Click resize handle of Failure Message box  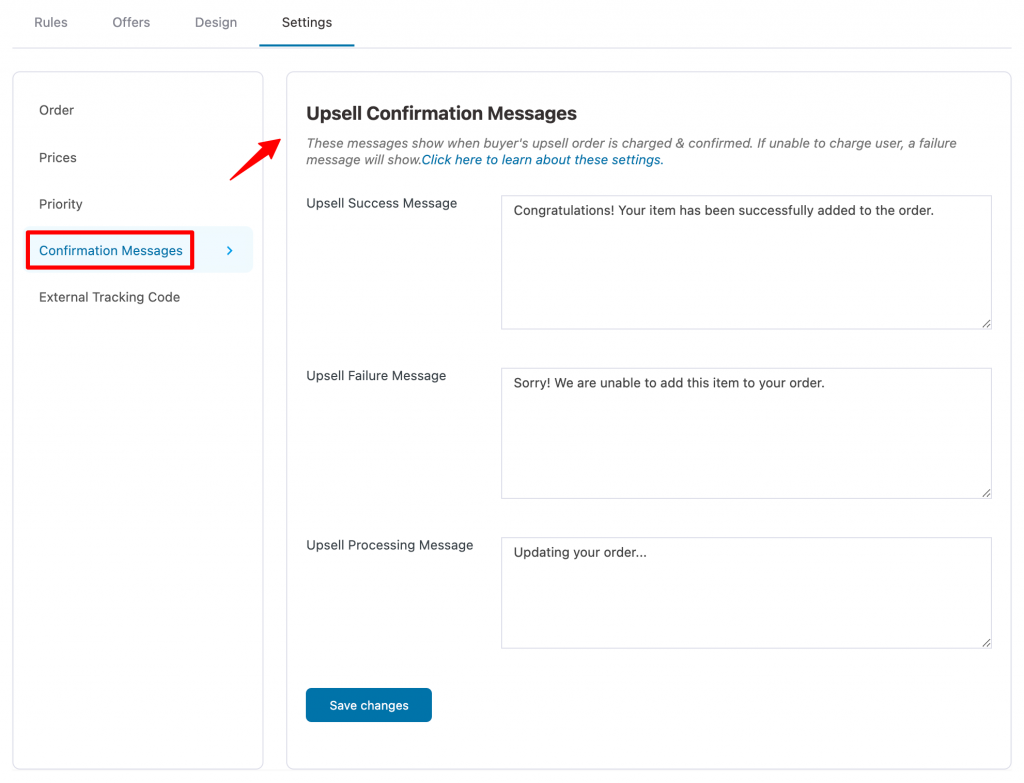pos(986,493)
